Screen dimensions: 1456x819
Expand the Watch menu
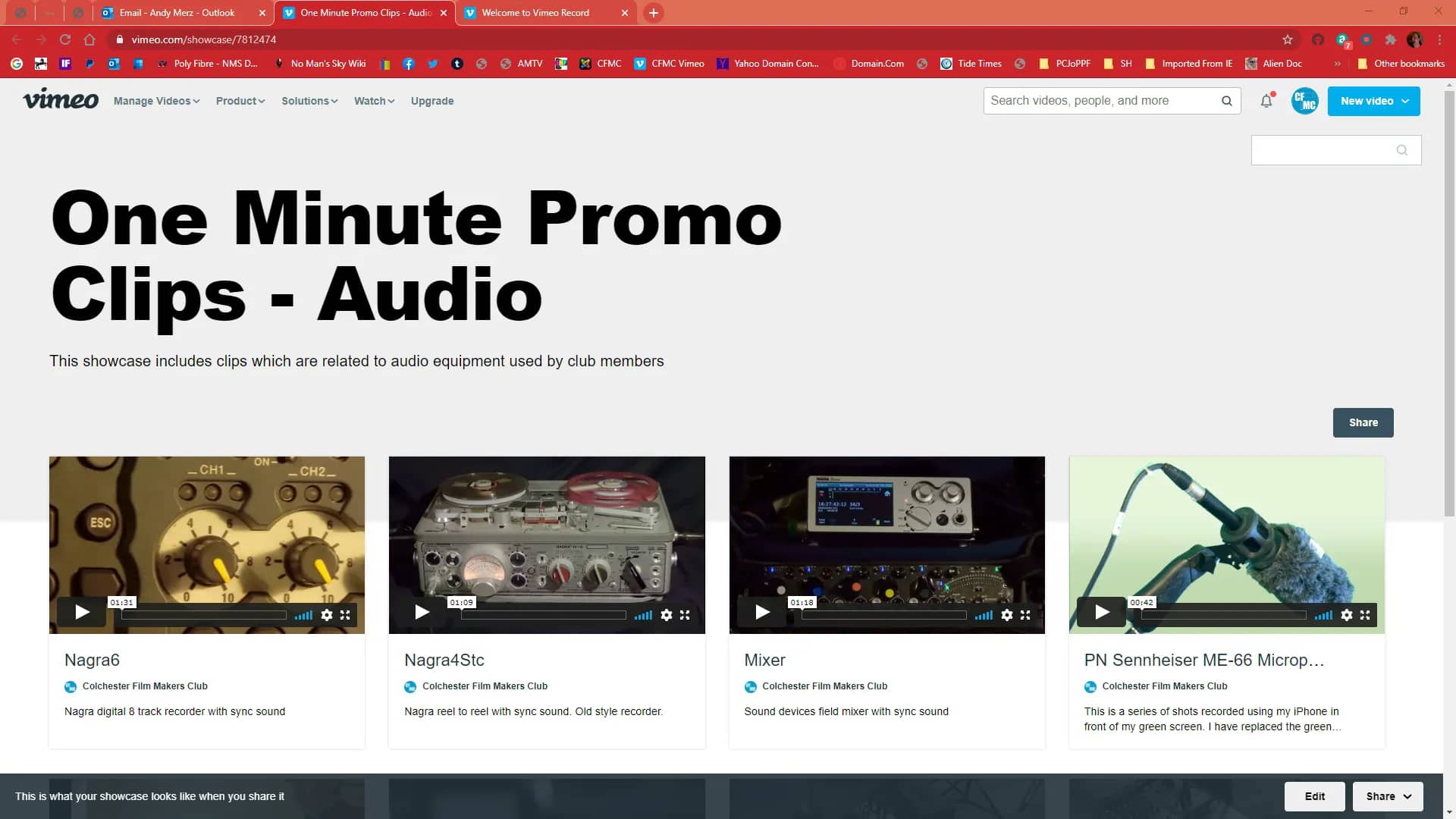(x=375, y=101)
